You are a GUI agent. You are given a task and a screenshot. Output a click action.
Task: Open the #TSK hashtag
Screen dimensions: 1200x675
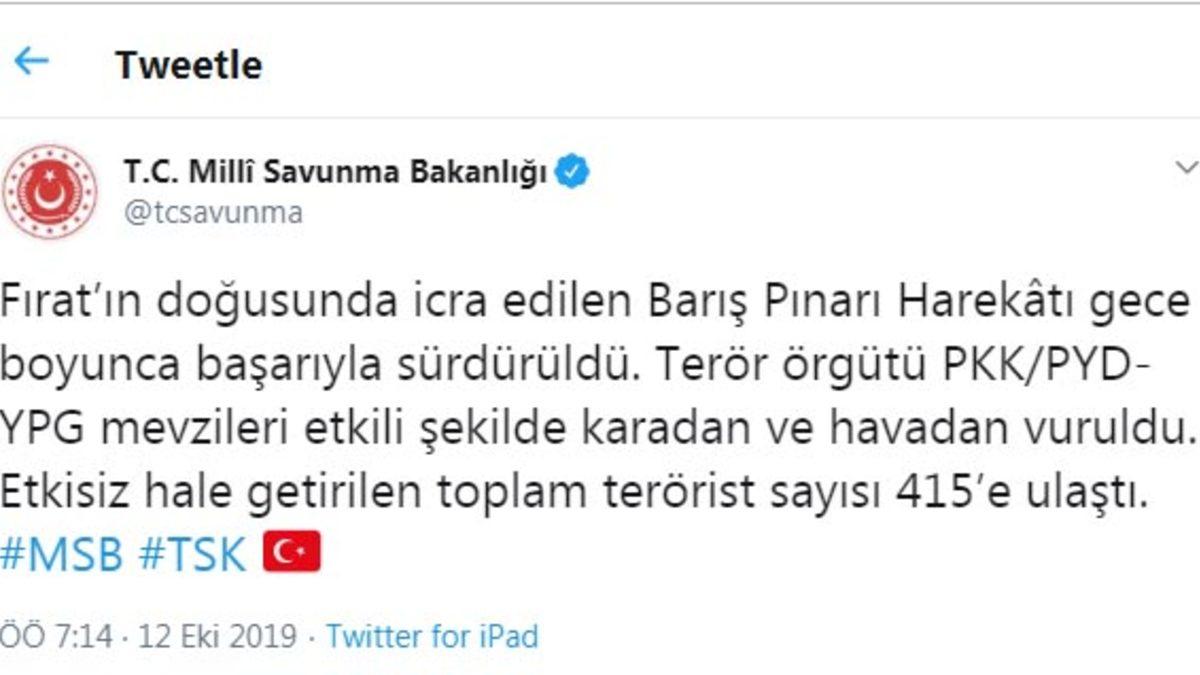(192, 555)
